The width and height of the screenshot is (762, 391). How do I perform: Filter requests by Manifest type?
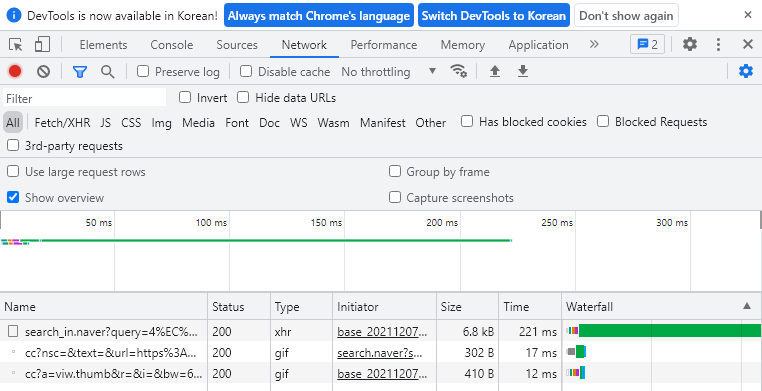382,122
